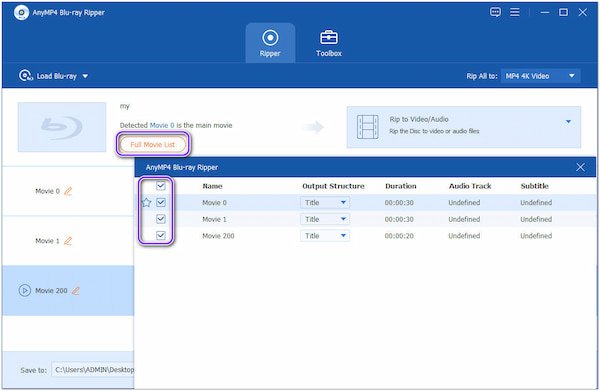Click the pencil edit icon beside Movie 1
This screenshot has width=600, height=391.
click(x=68, y=241)
